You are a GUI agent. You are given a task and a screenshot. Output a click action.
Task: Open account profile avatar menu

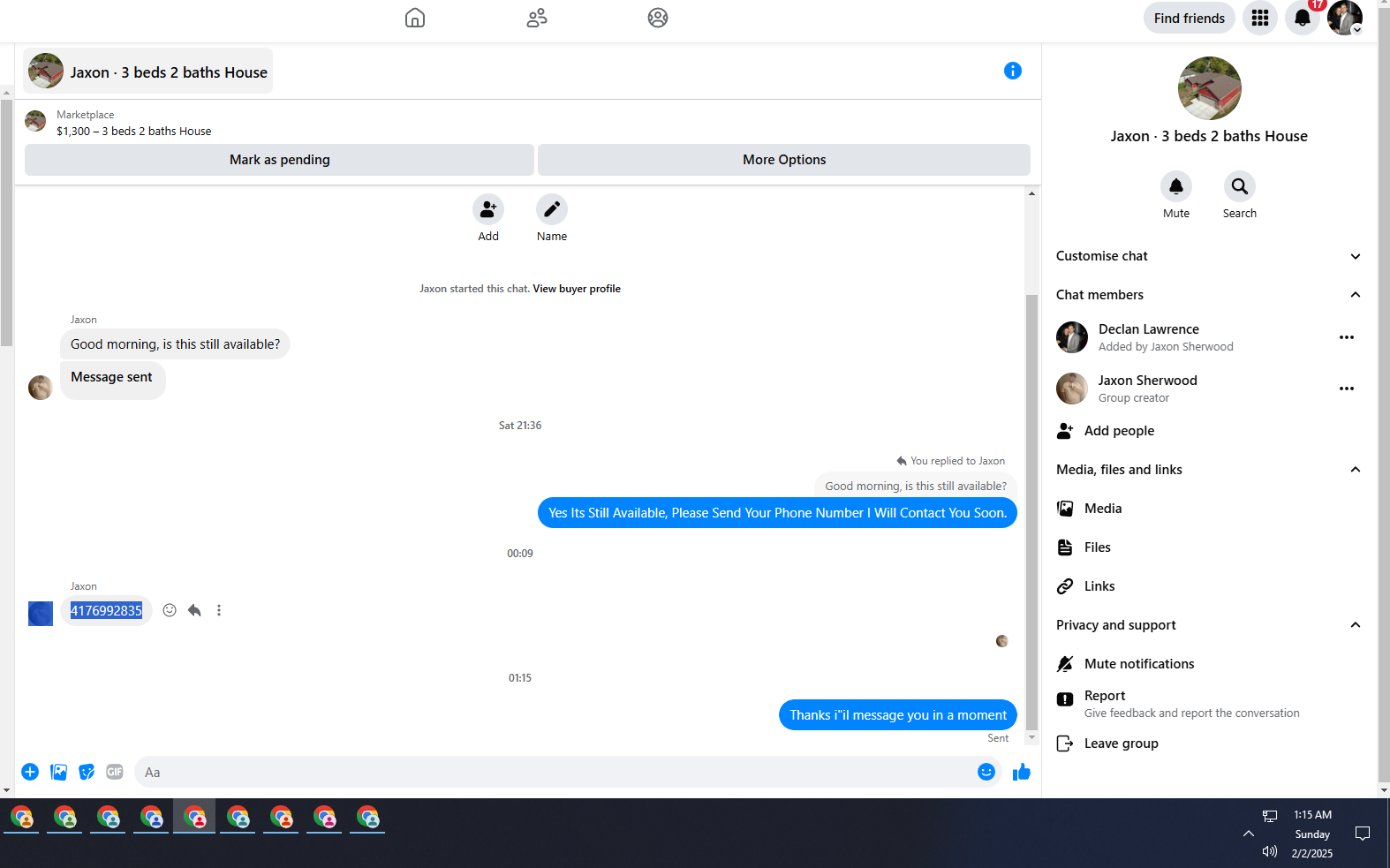pos(1344,18)
